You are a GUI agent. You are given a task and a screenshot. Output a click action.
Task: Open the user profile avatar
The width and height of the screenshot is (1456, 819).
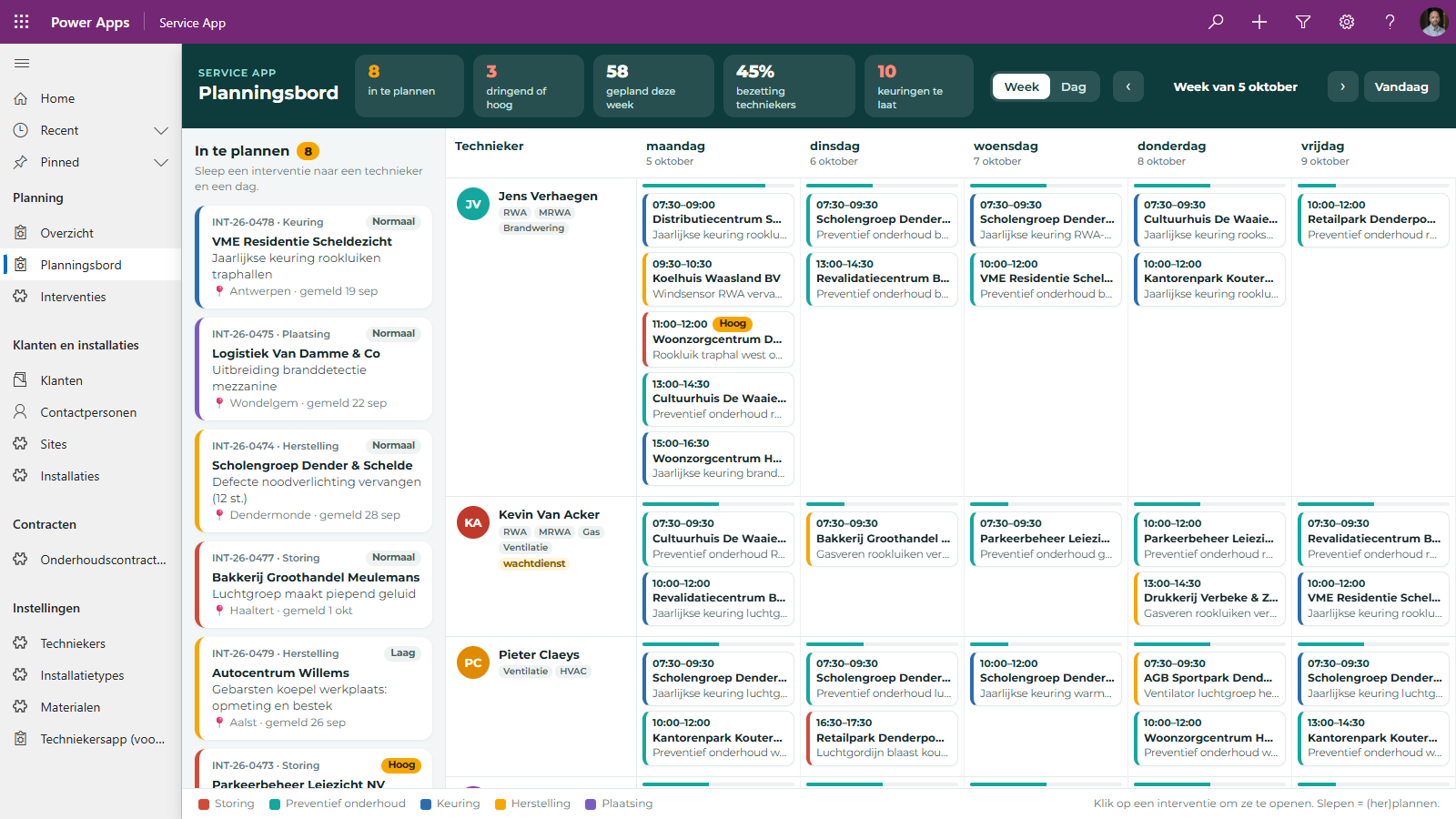click(x=1434, y=22)
